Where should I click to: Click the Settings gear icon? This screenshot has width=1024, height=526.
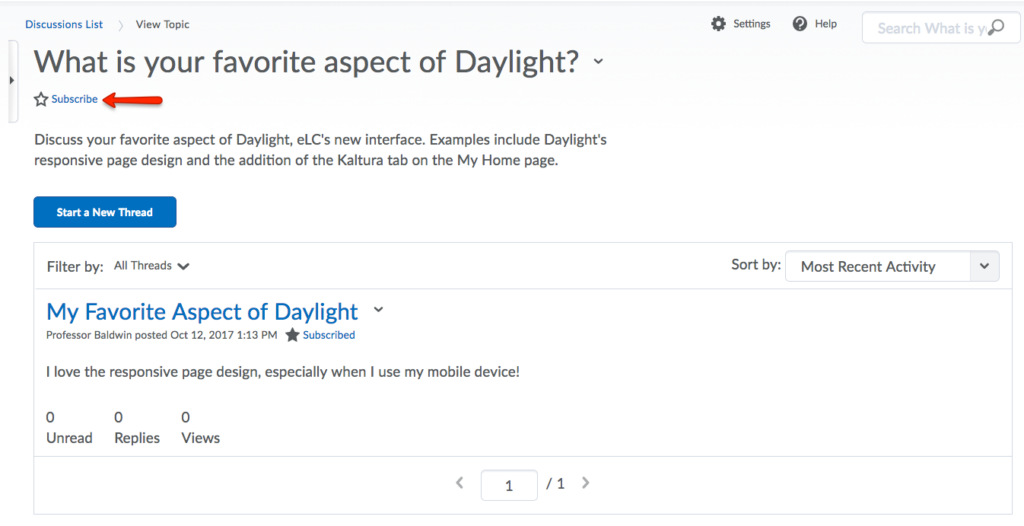pos(718,24)
